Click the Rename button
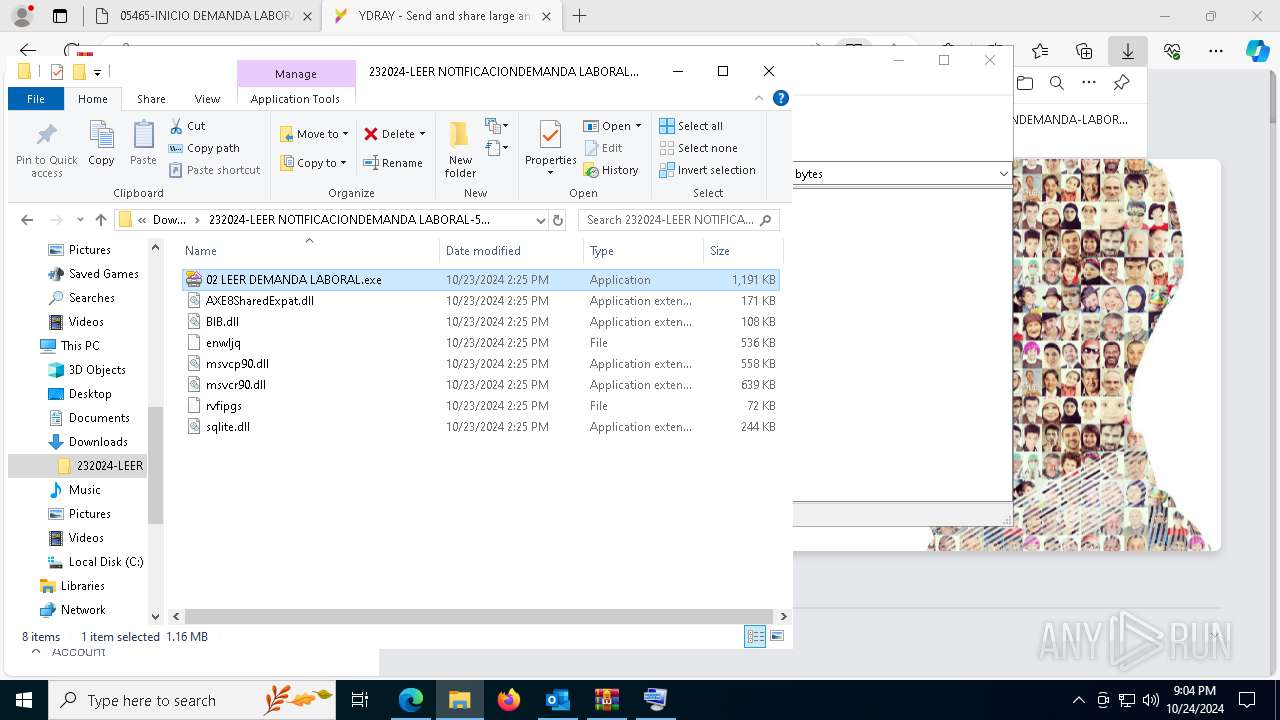This screenshot has width=1280, height=720. [393, 163]
